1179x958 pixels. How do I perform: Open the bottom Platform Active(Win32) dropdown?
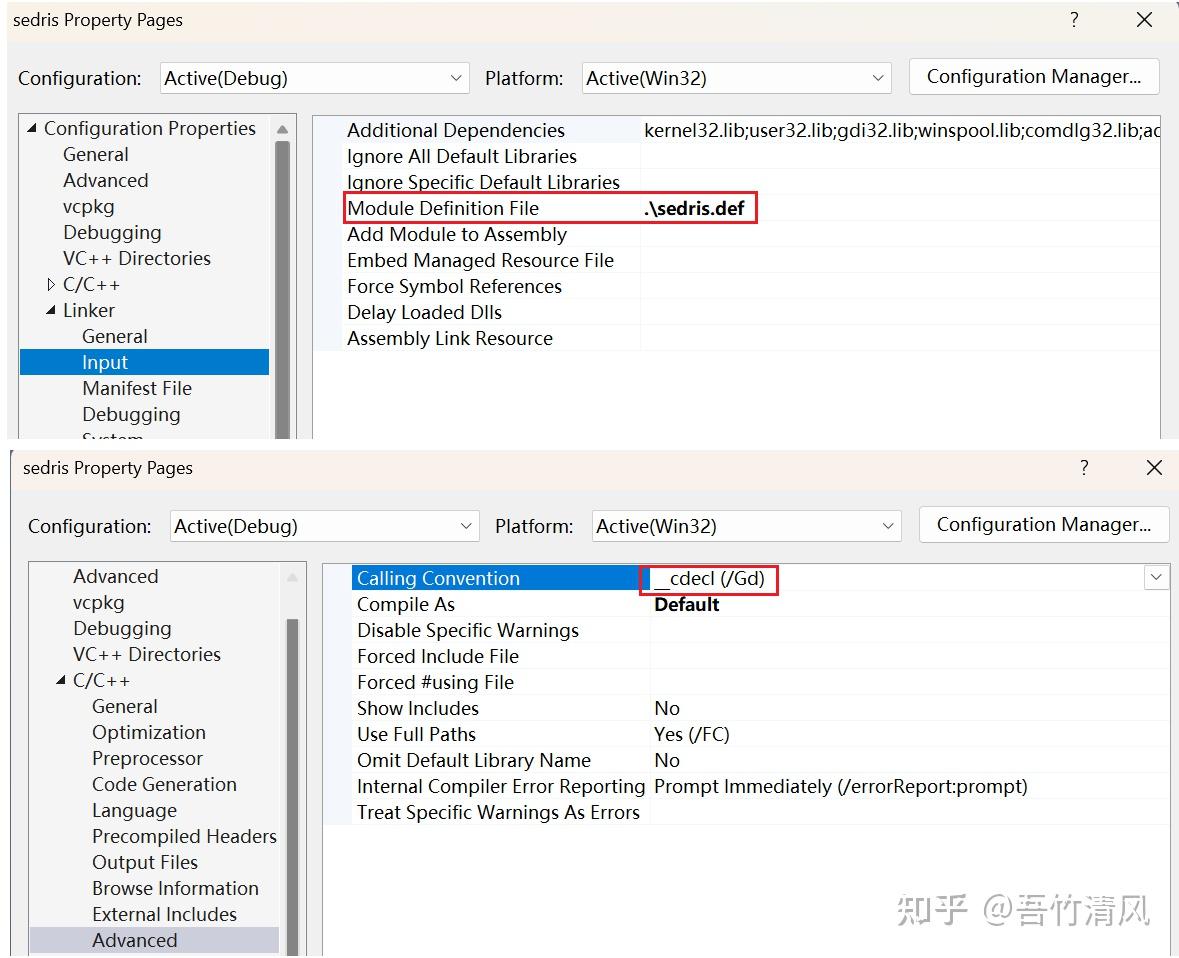click(747, 526)
